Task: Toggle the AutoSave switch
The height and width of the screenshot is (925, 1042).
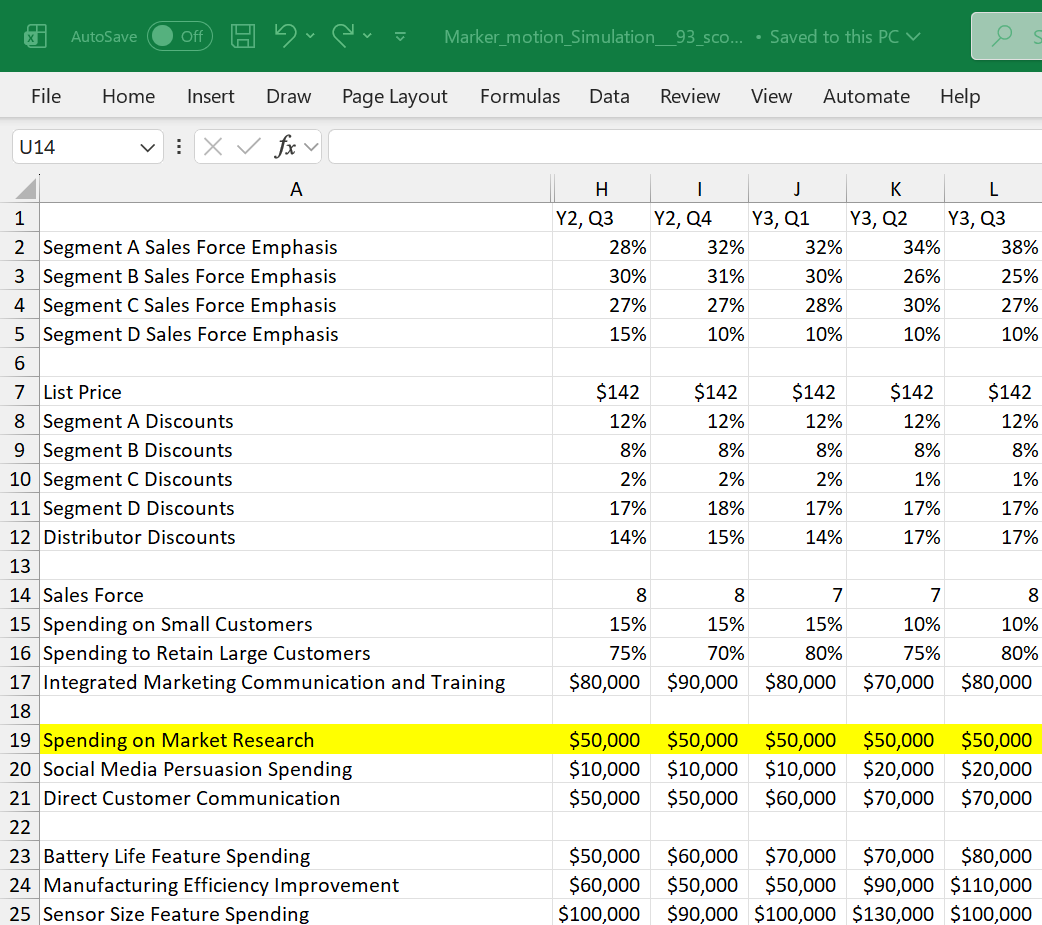Action: click(x=179, y=36)
